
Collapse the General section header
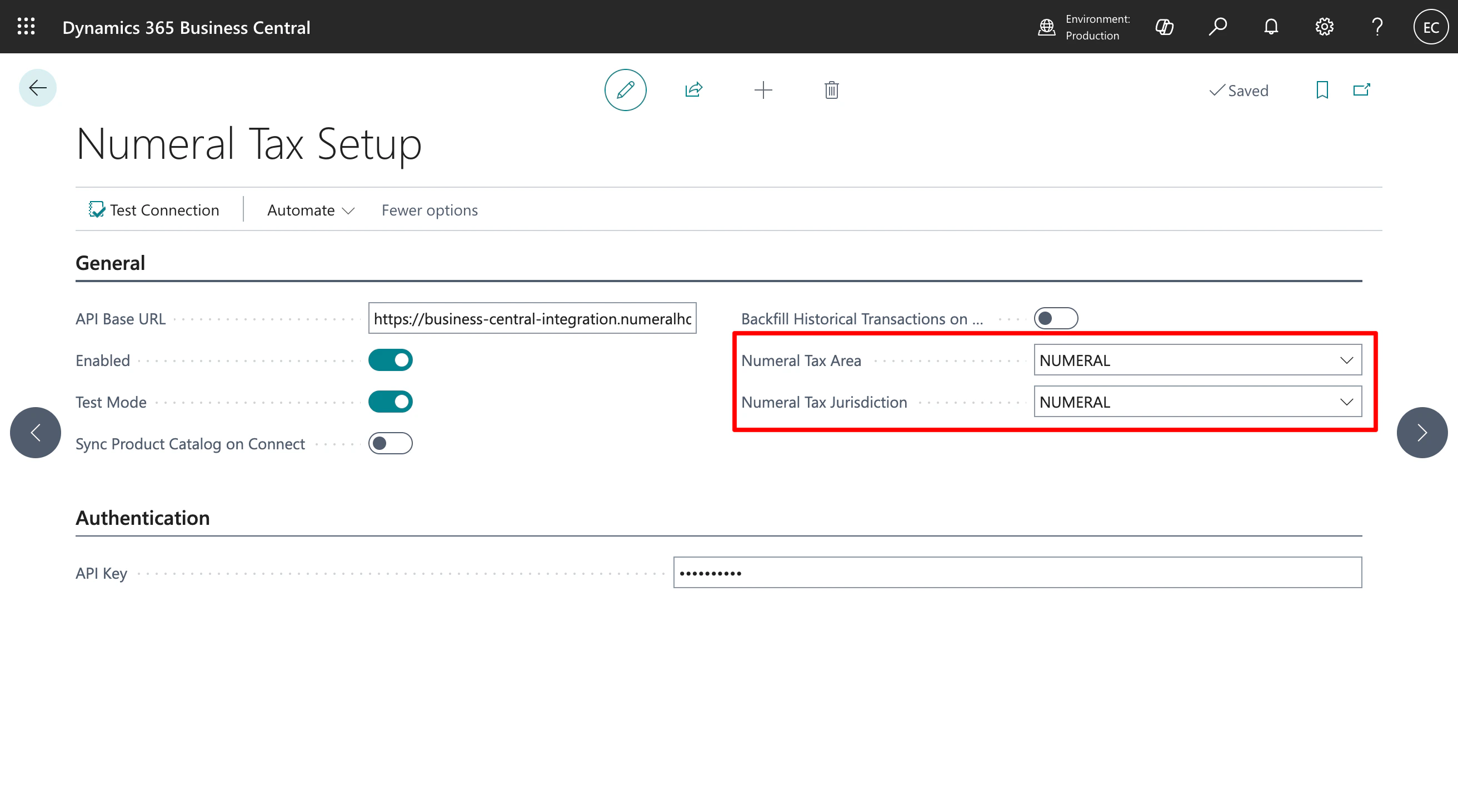pyautogui.click(x=111, y=263)
